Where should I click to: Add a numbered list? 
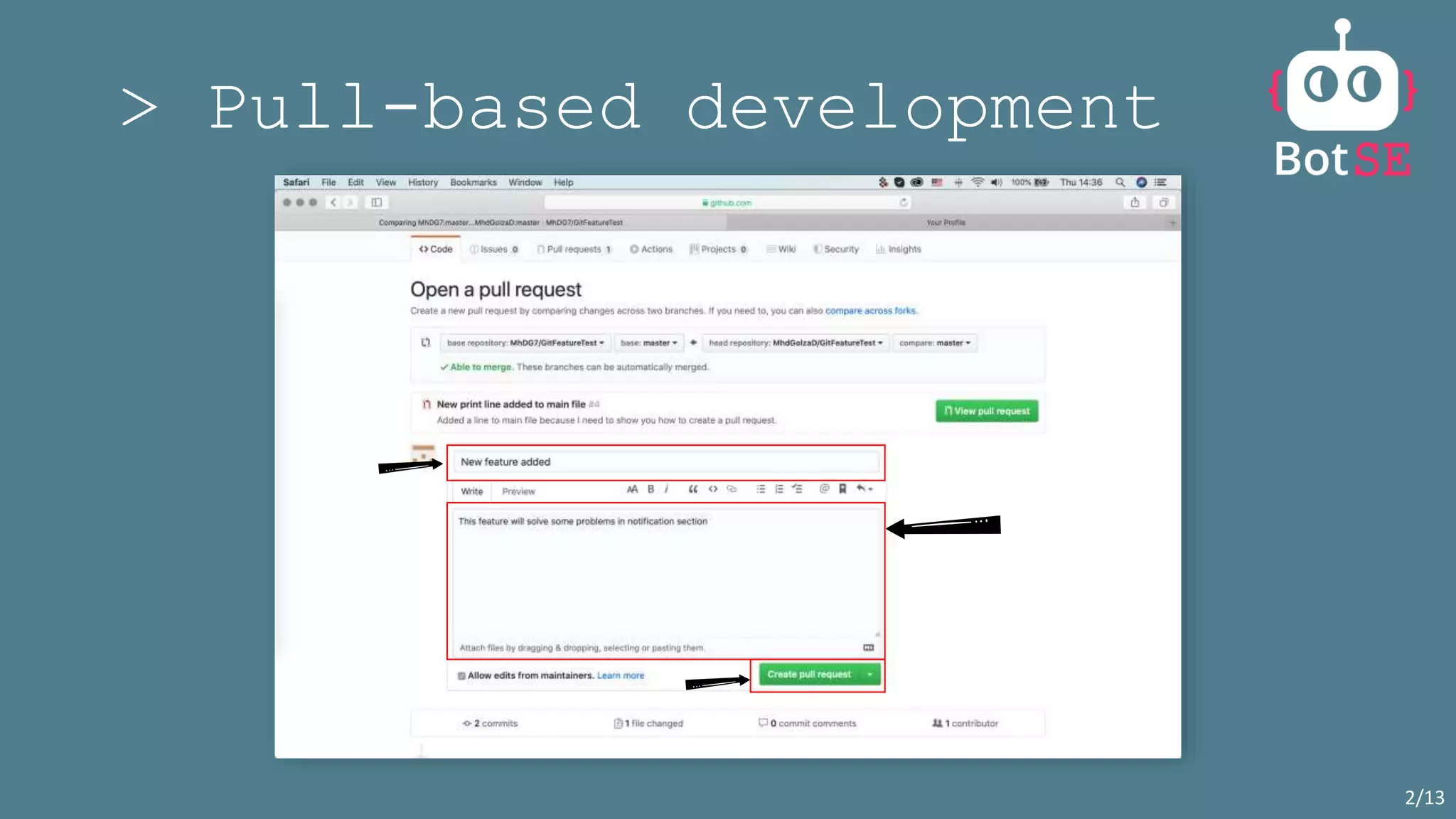pos(779,489)
